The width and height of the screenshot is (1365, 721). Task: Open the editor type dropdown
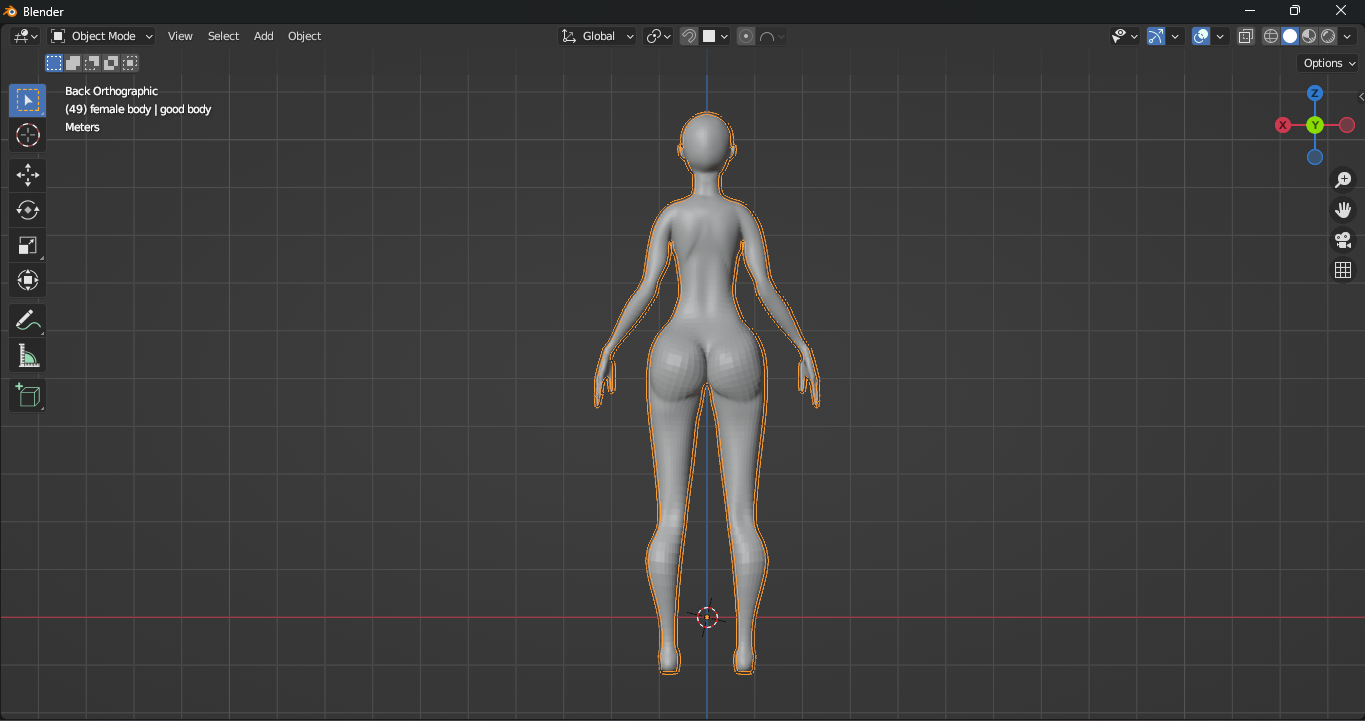25,36
